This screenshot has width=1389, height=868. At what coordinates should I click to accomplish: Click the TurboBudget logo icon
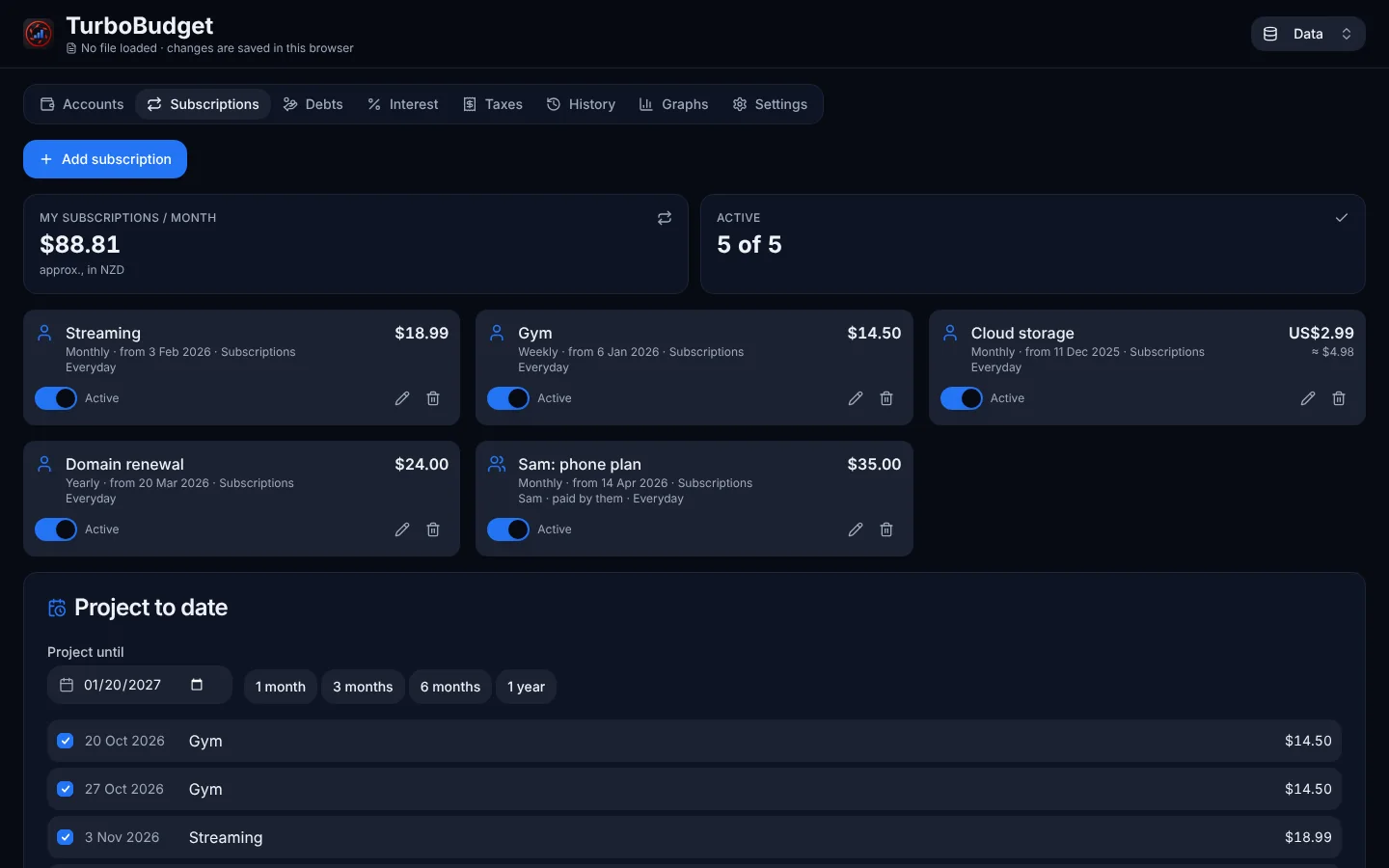coord(38,34)
